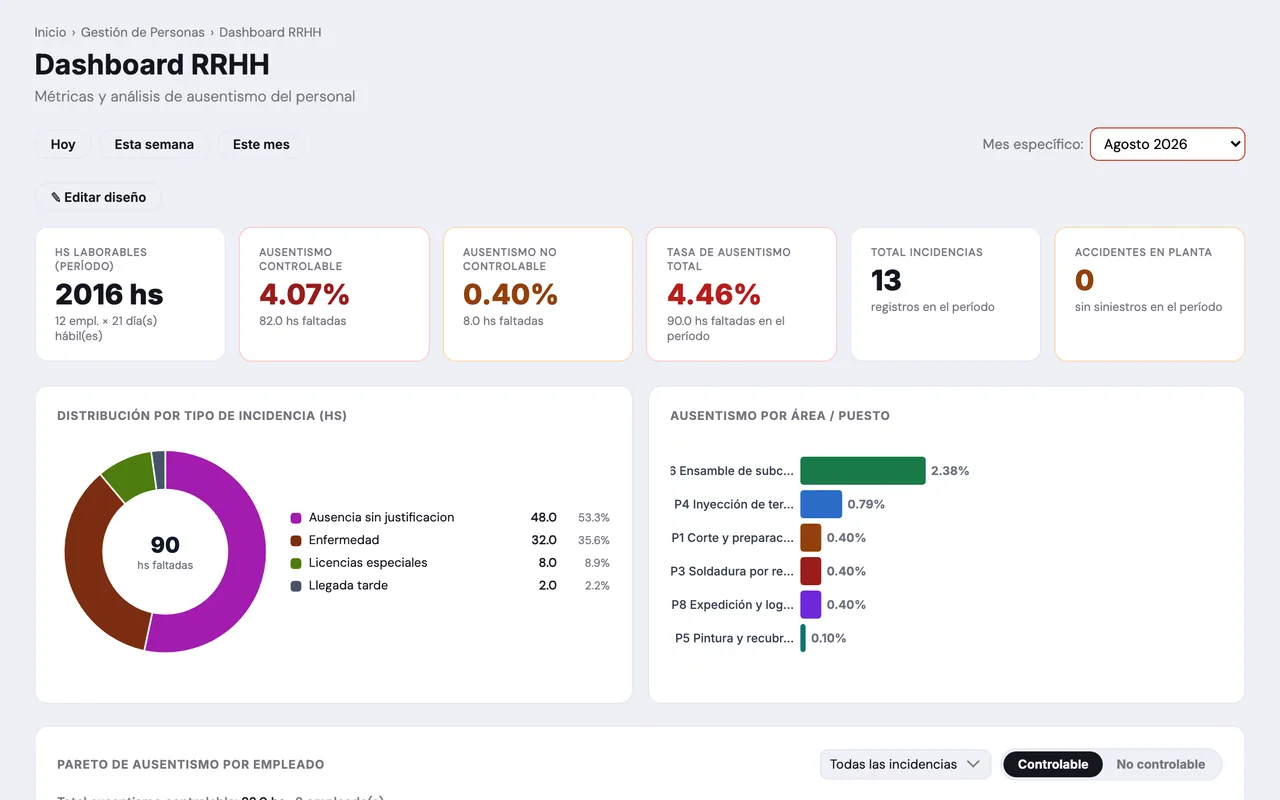Screen dimensions: 1280x800
Task: Click the 2.38% bar value
Action: point(950,471)
